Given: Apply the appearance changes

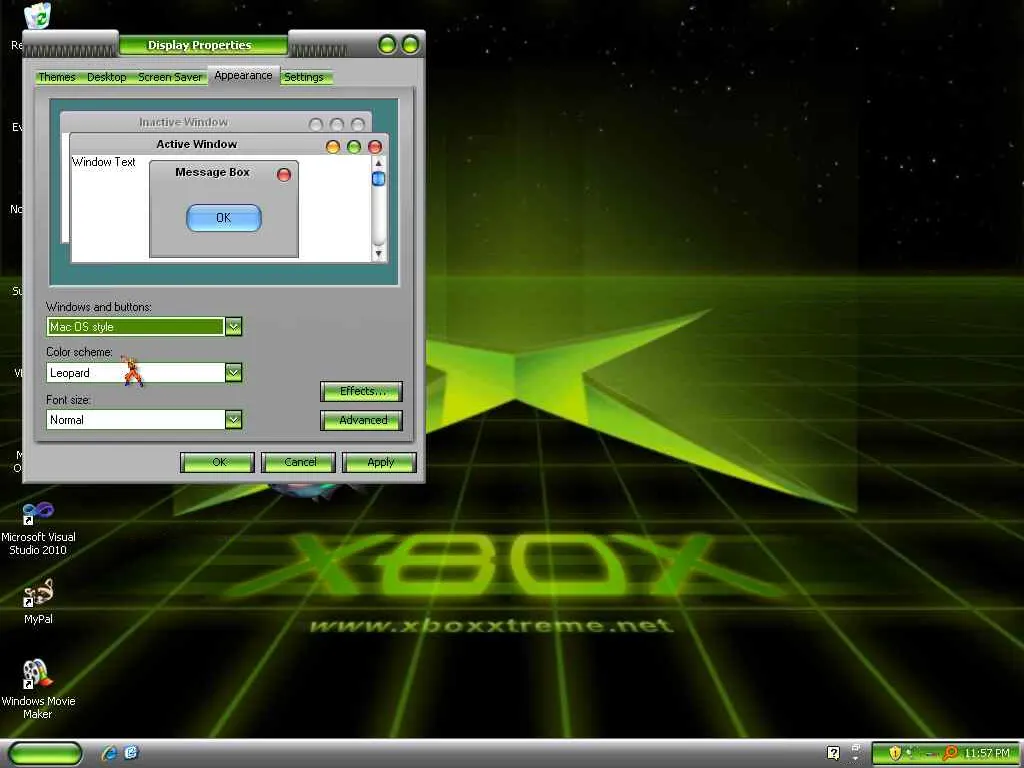Looking at the screenshot, I should [x=379, y=462].
